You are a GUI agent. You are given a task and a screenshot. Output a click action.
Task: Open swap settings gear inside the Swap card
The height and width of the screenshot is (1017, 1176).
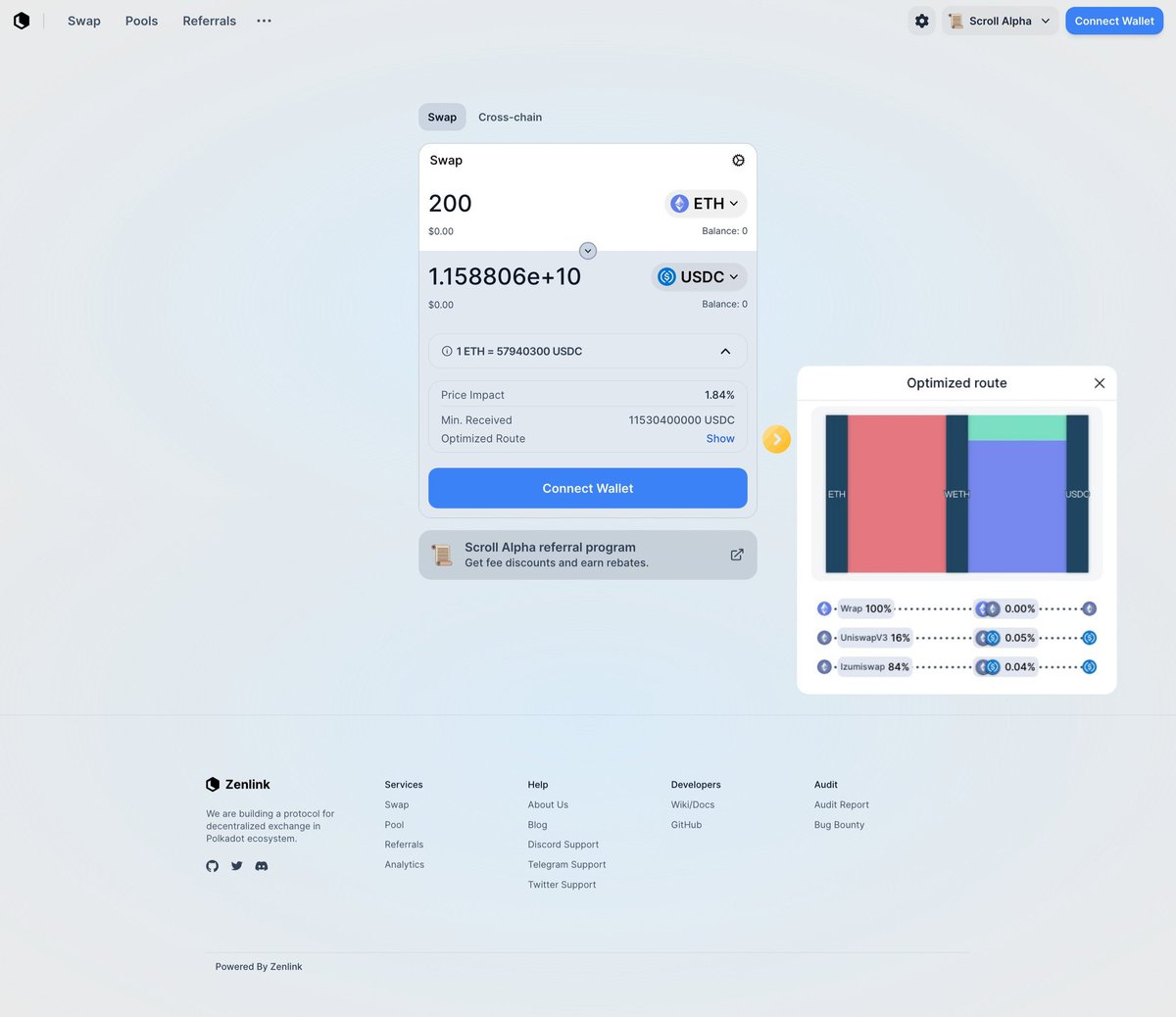point(739,161)
